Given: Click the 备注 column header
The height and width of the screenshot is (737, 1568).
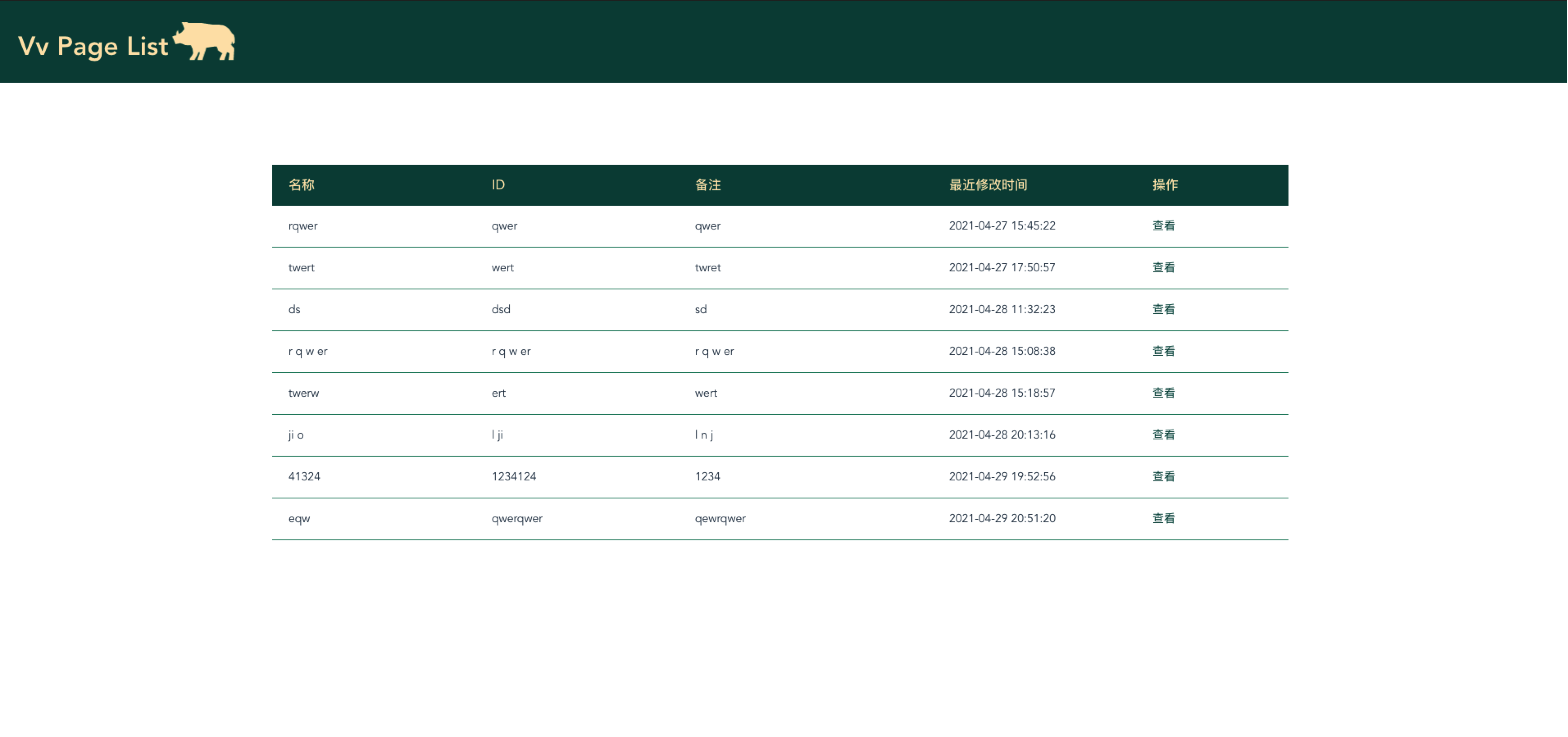Looking at the screenshot, I should (x=707, y=185).
